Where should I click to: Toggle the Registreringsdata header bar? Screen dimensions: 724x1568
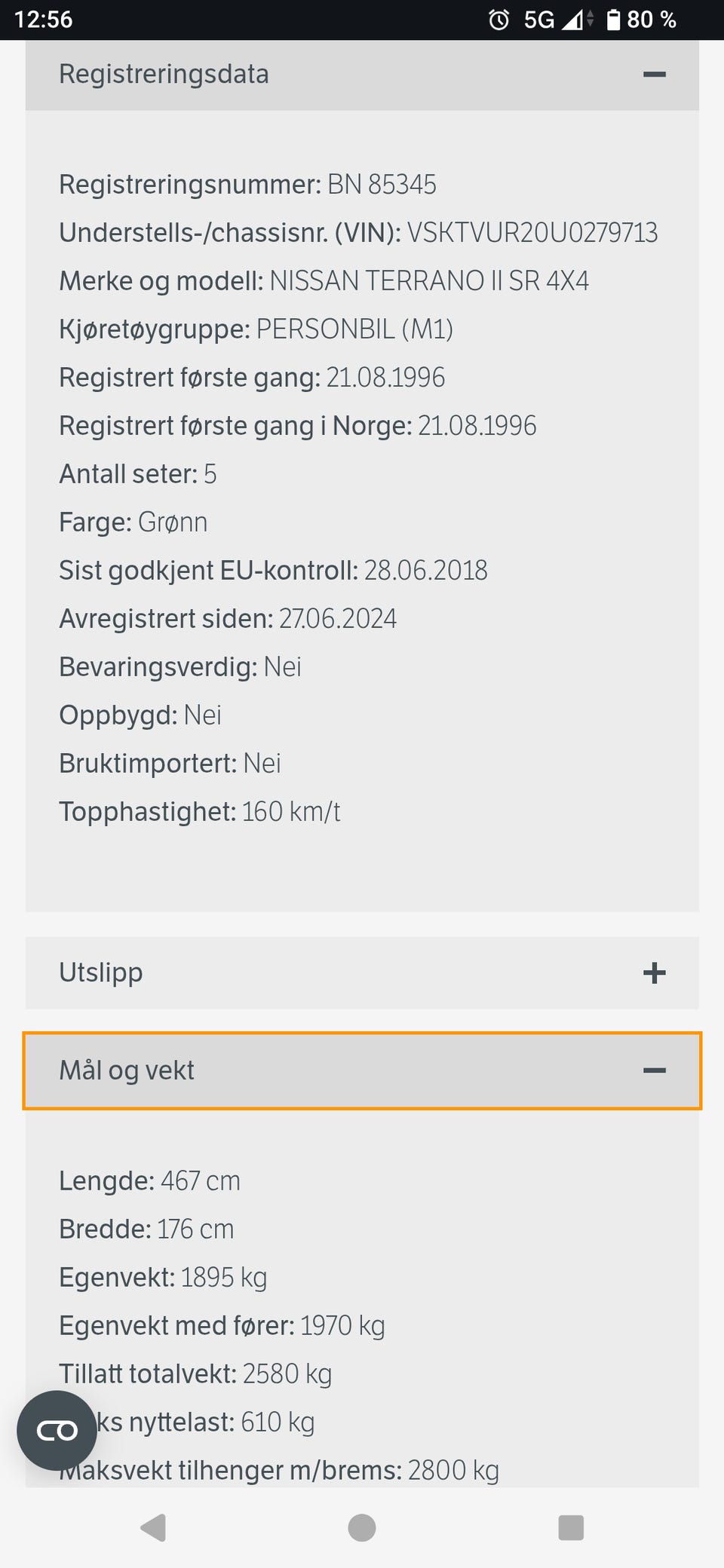362,75
